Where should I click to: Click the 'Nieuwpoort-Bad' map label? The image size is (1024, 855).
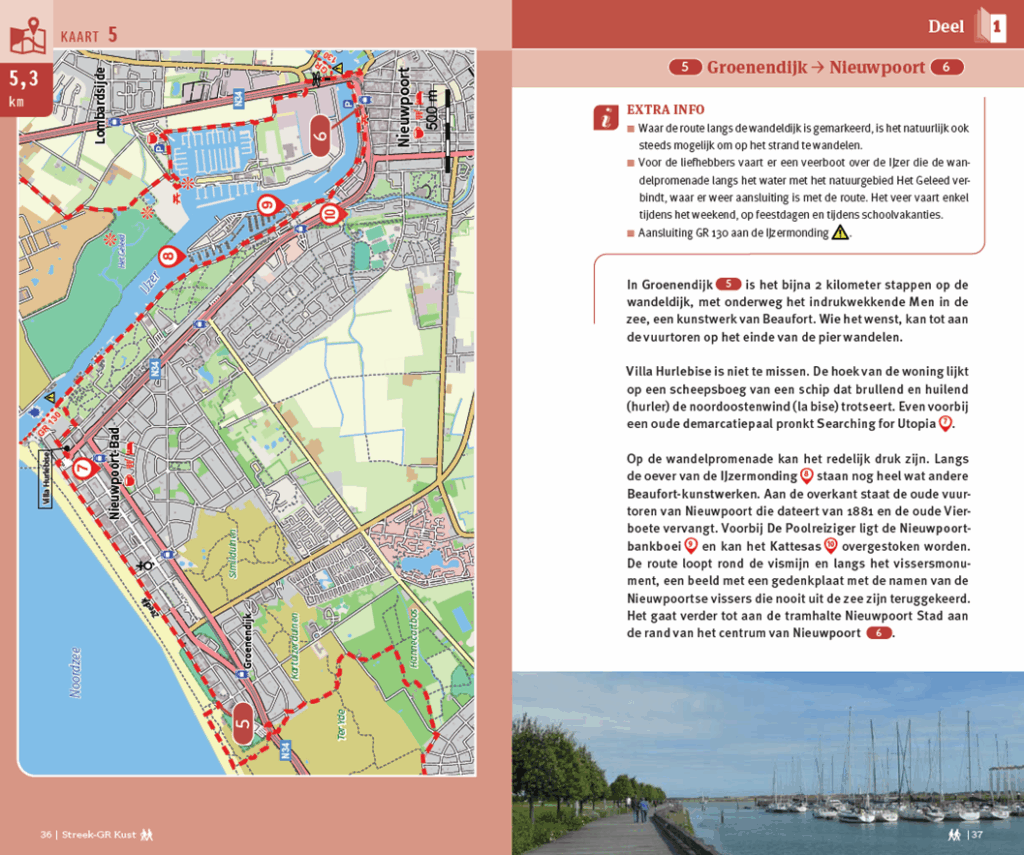point(114,474)
